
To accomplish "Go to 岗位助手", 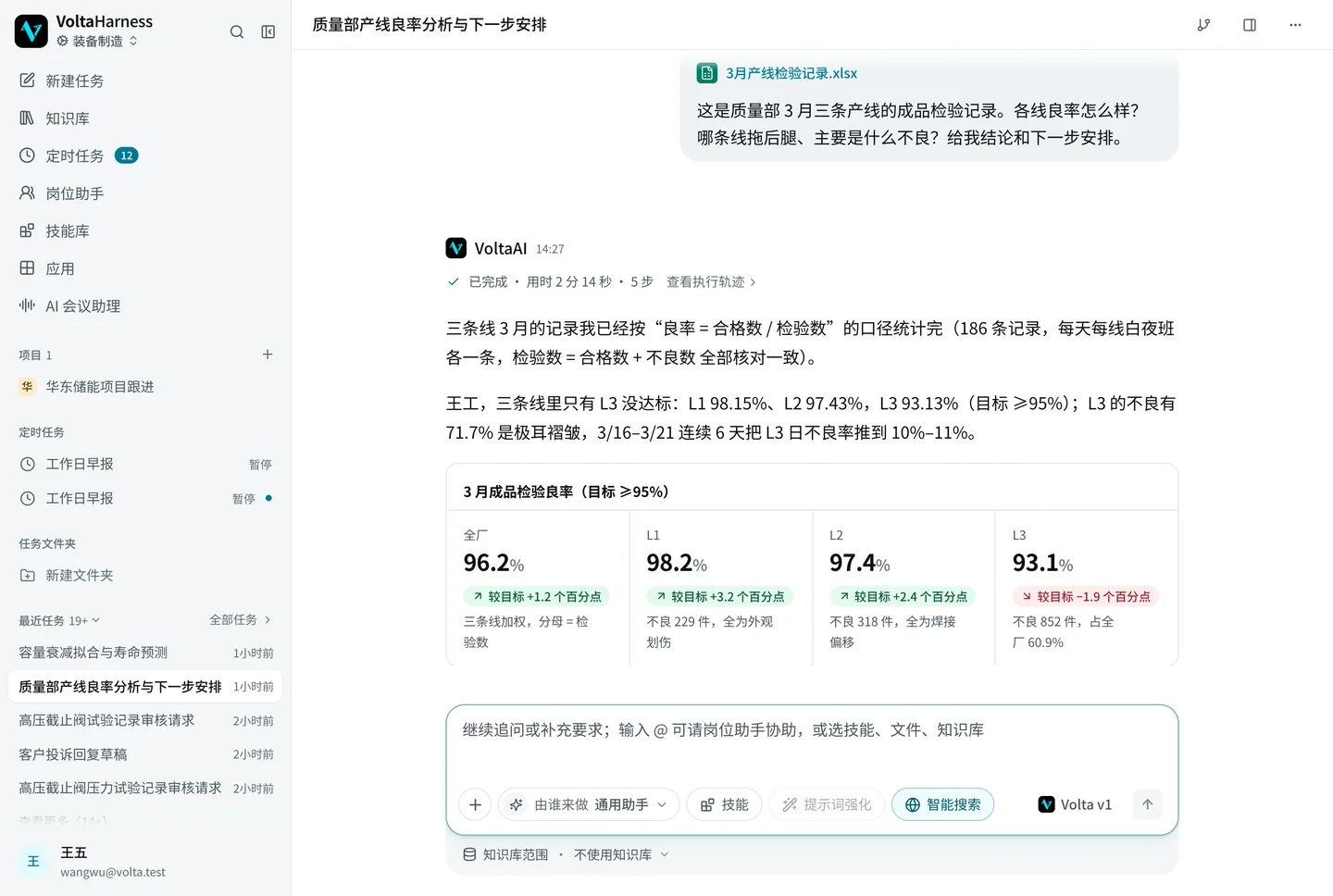I will pos(145,193).
